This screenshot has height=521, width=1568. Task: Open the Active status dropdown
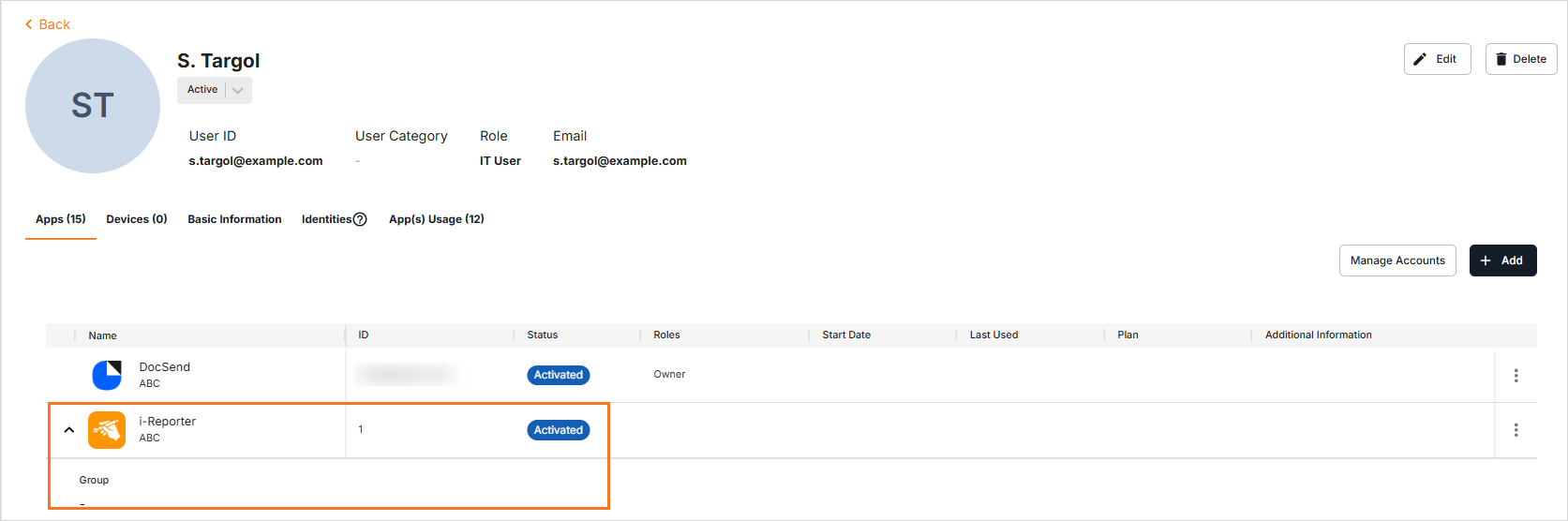tap(237, 90)
